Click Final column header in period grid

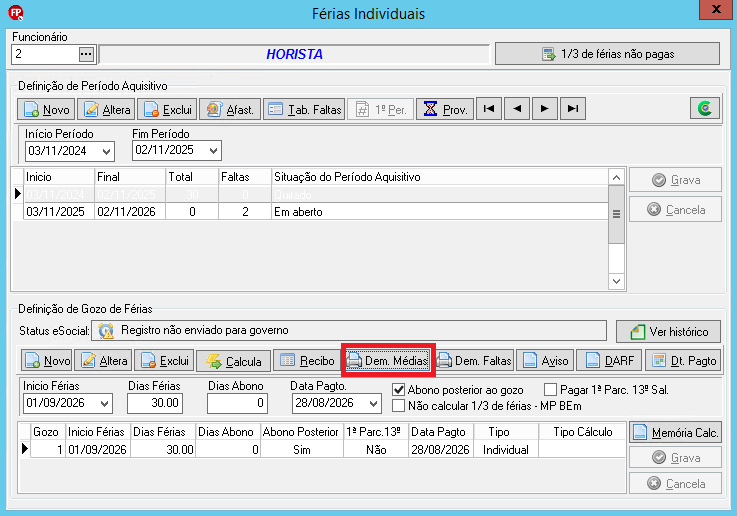pos(130,177)
